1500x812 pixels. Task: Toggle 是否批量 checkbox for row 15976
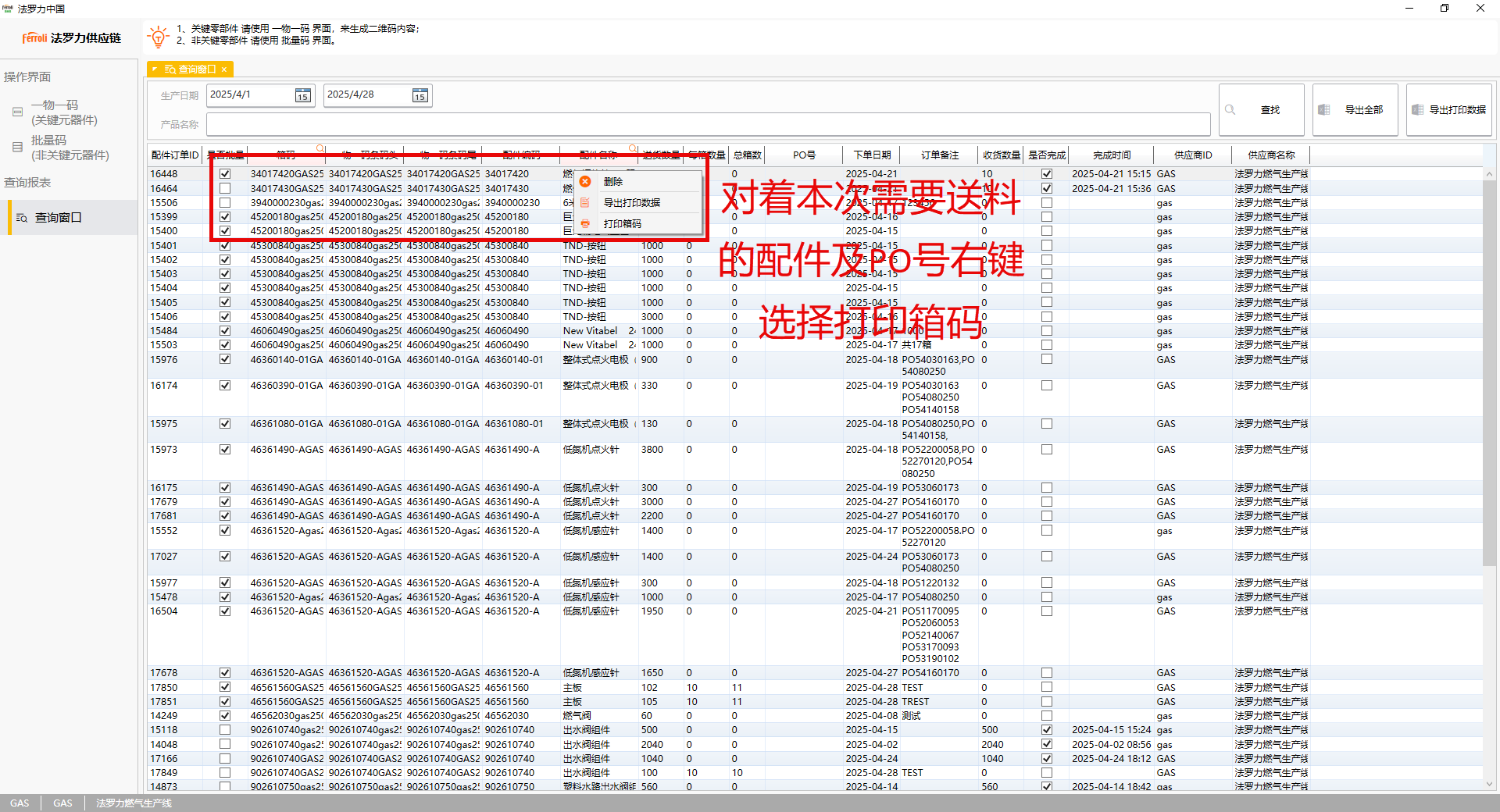tap(225, 359)
